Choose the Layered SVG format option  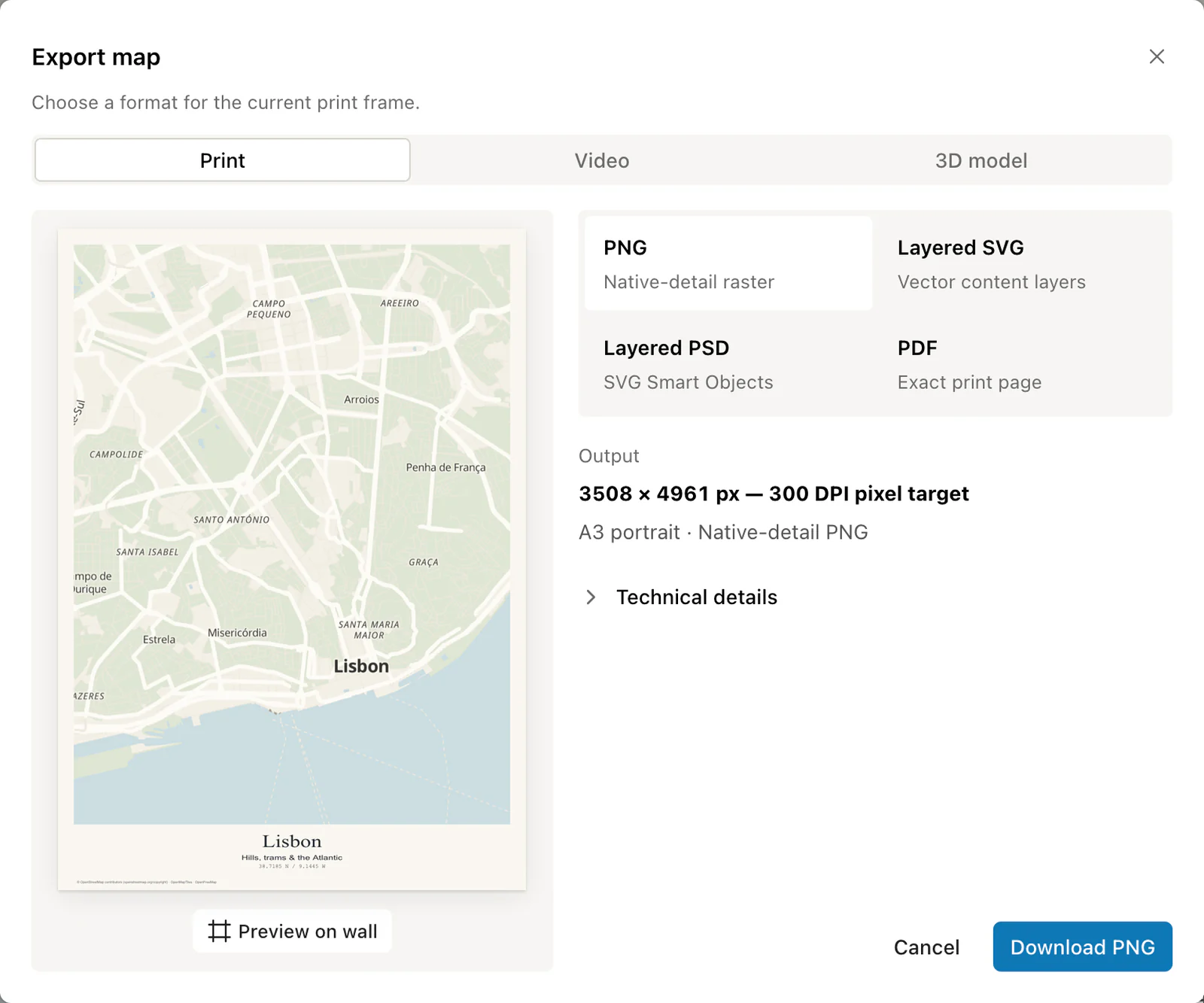(x=1022, y=263)
